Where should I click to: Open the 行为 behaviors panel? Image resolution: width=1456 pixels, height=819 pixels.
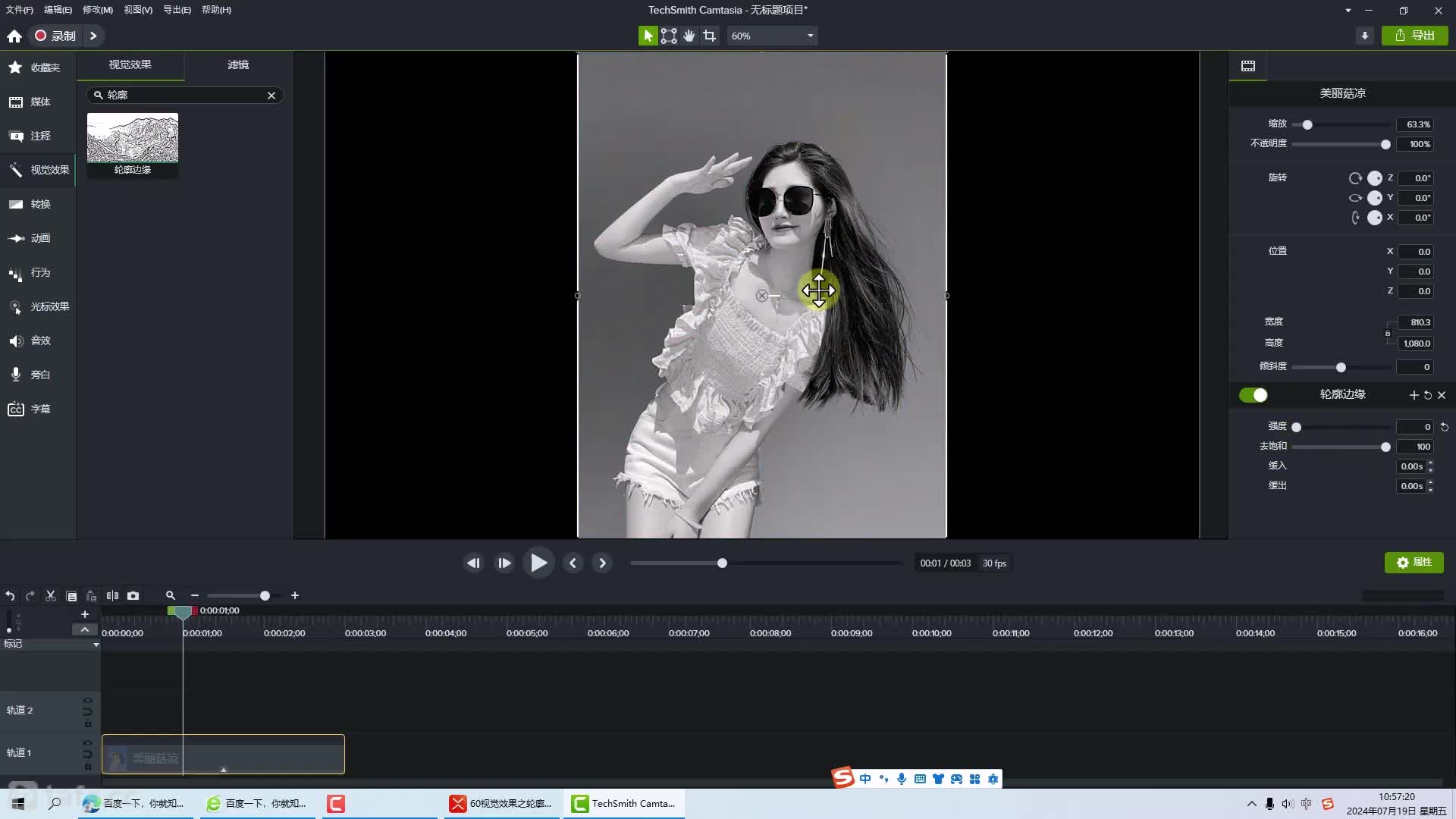point(37,272)
